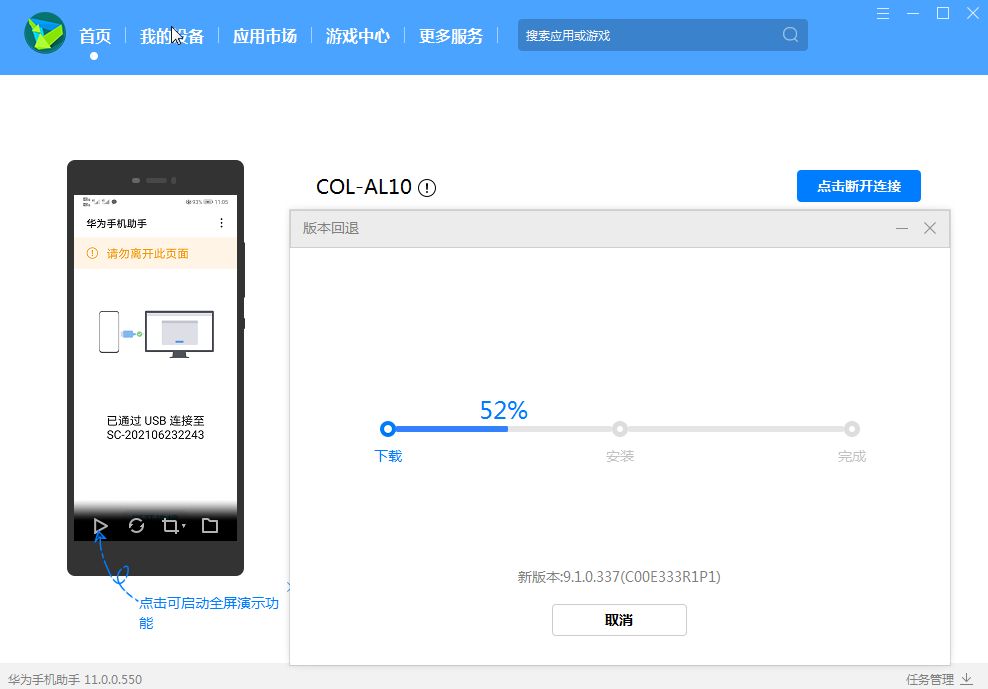Click the COL-AL10 device name

point(364,187)
